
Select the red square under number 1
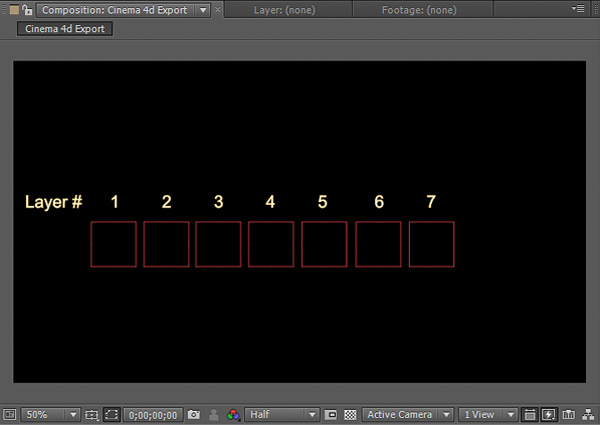click(x=114, y=244)
